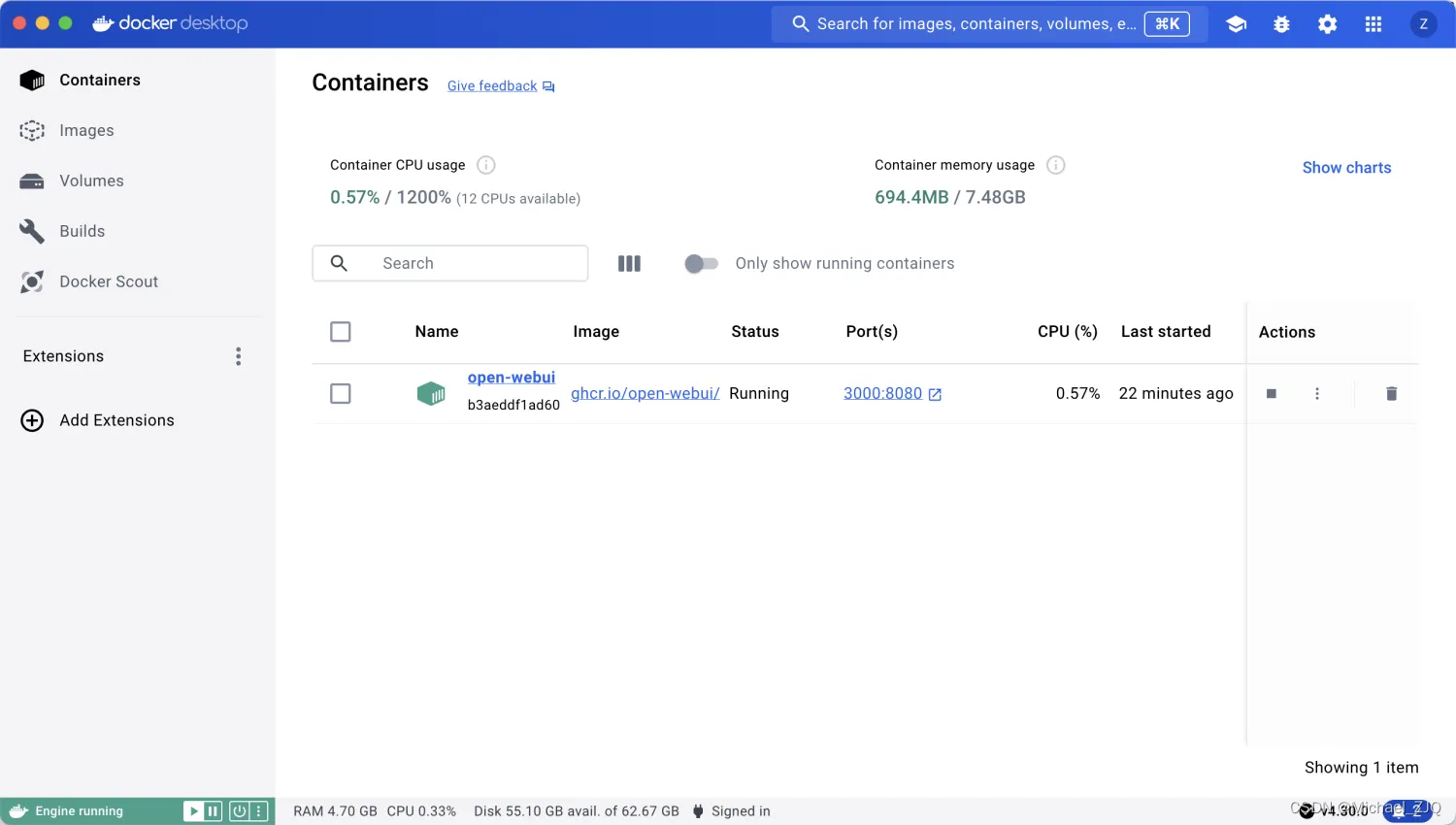Sort by Status column header
The width and height of the screenshot is (1456, 825).
coord(755,332)
